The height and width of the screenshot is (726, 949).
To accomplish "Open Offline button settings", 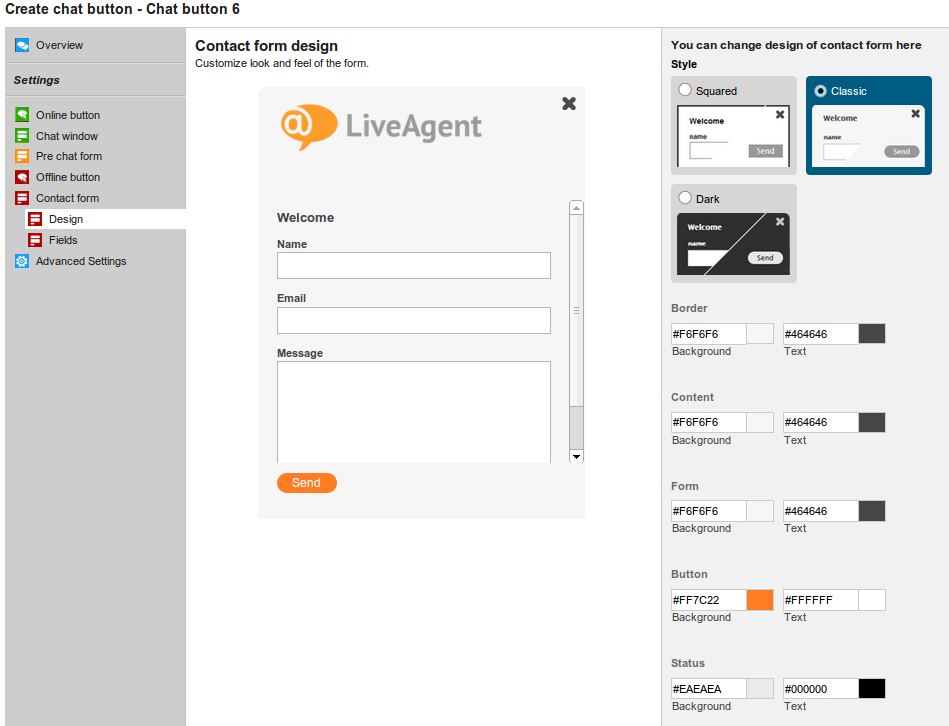I will click(68, 177).
